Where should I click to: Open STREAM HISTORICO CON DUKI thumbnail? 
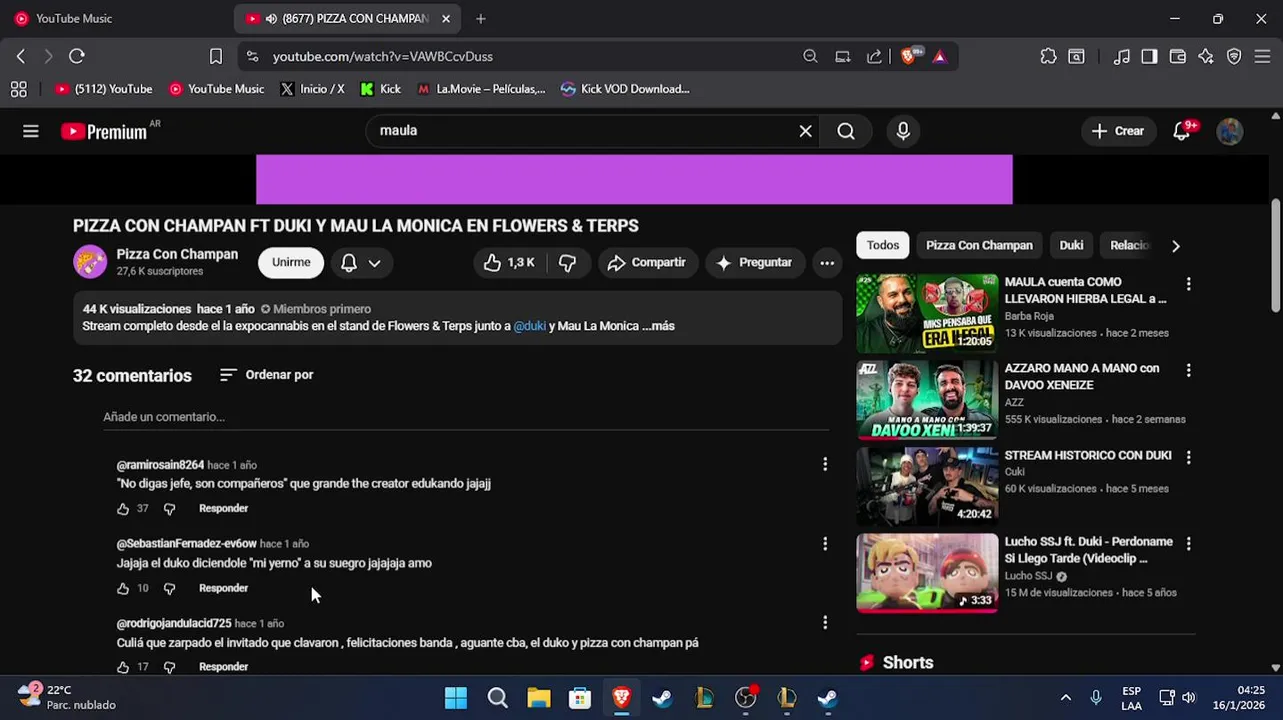click(927, 486)
